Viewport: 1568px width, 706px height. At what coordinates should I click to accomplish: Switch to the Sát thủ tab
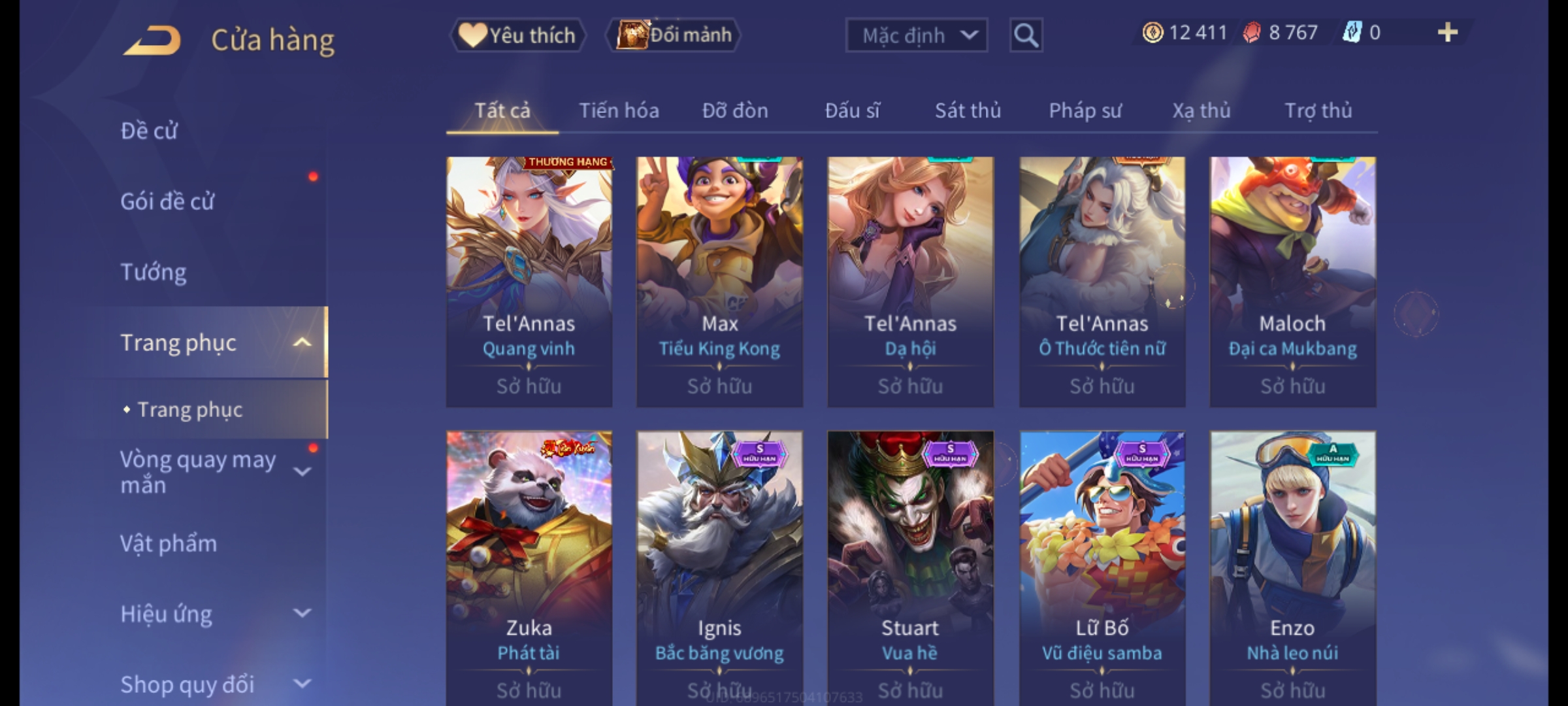(x=968, y=110)
